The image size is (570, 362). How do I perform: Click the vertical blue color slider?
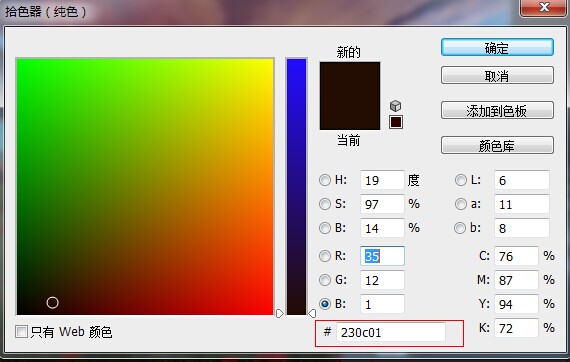point(296,186)
